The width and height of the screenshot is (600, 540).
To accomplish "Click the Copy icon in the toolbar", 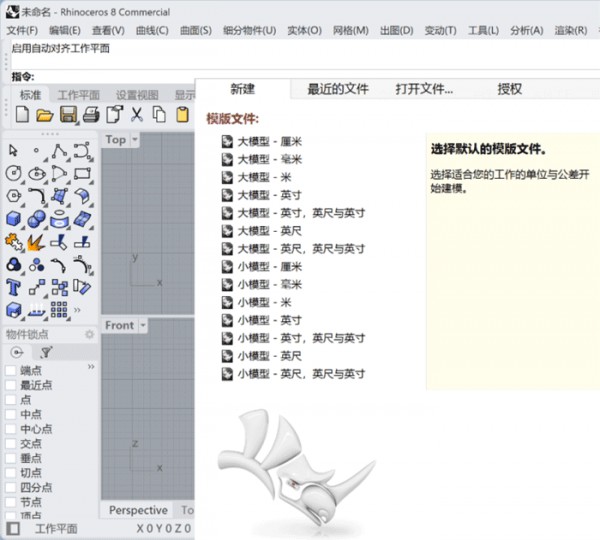I will 159,114.
